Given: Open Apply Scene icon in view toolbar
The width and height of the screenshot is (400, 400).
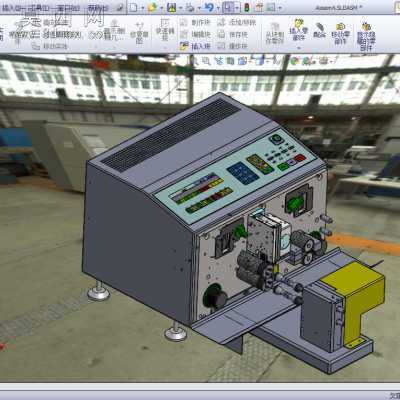Looking at the screenshot, I should 308,61.
